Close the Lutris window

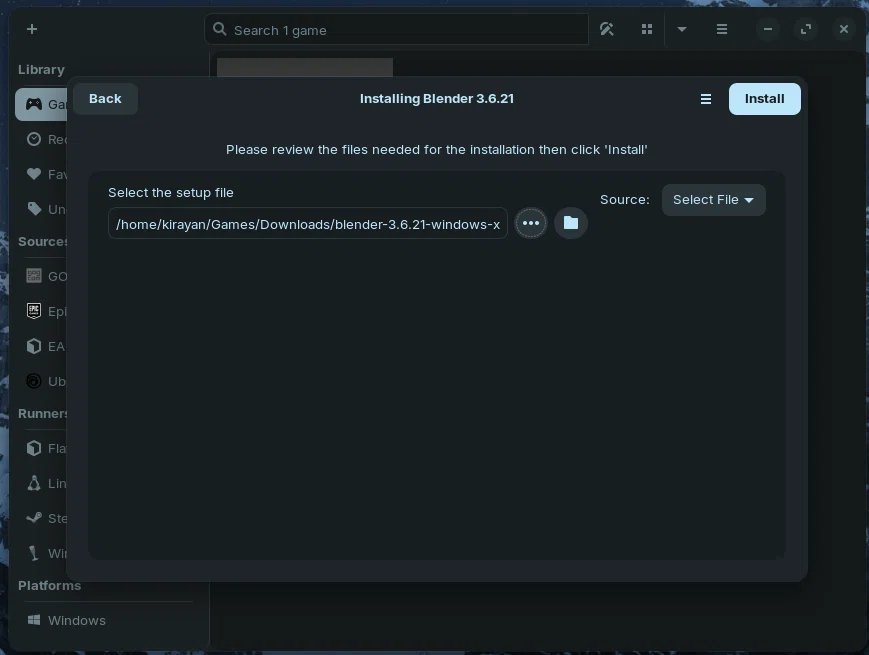click(x=844, y=29)
